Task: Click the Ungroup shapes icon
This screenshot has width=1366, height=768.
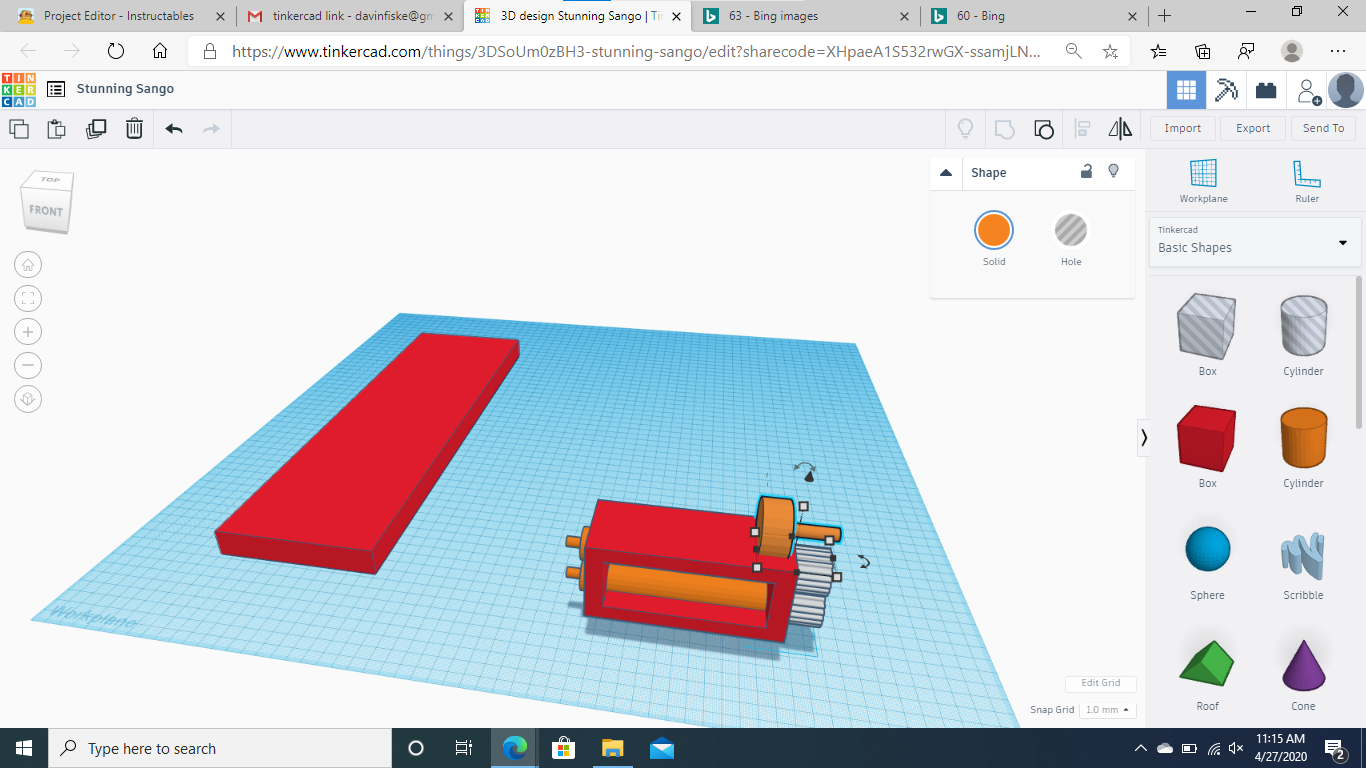Action: pyautogui.click(x=1043, y=128)
